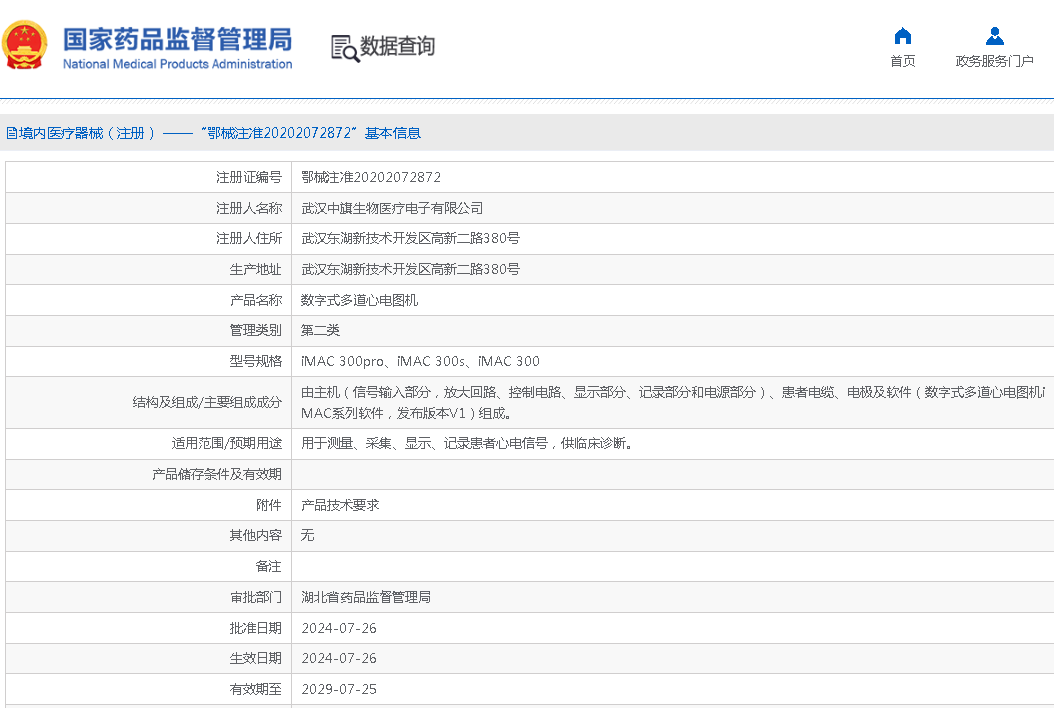Open the 政务服务门户 user icon
Screen dimensions: 1054x708
[x=994, y=36]
